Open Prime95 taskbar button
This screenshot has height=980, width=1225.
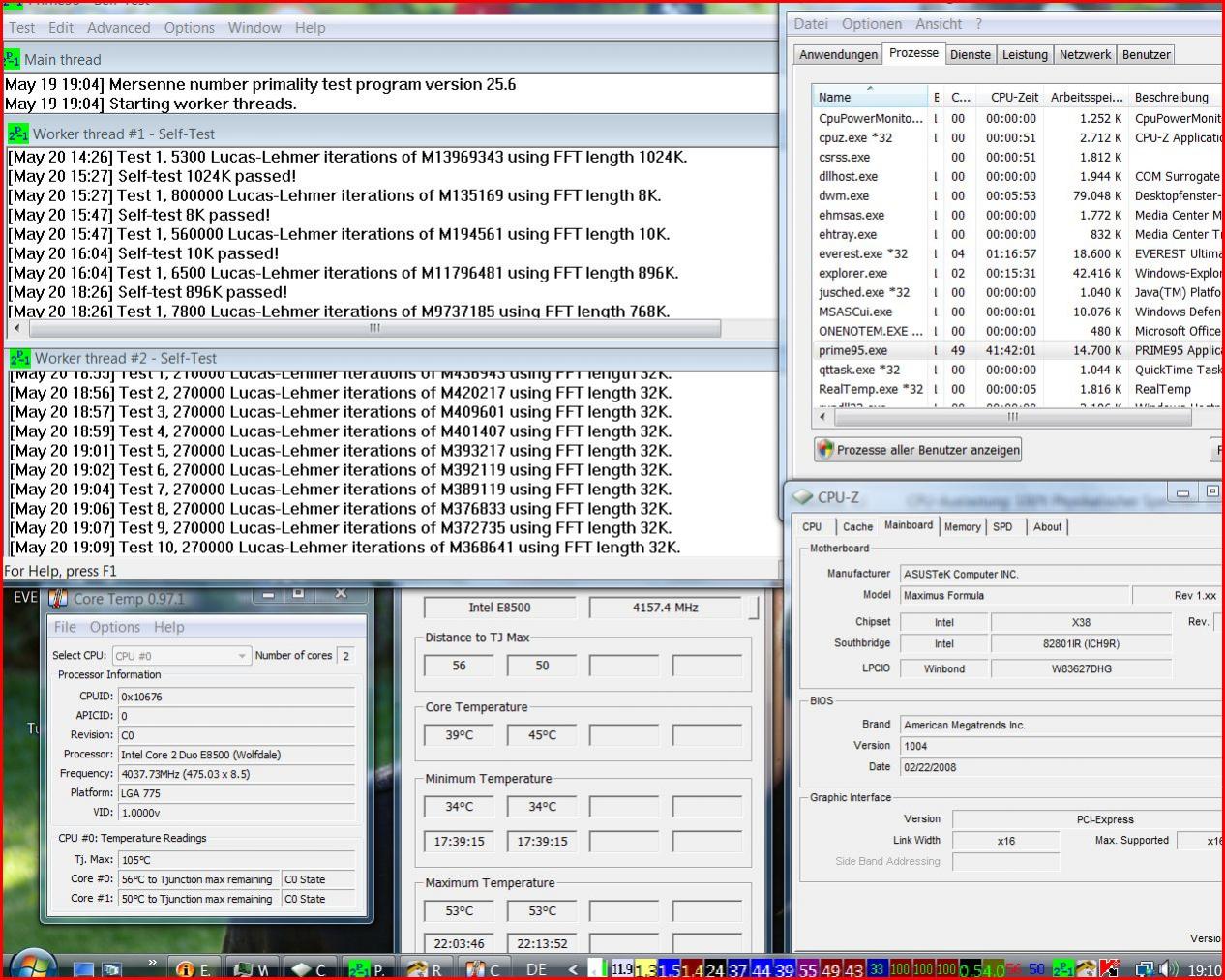pyautogui.click(x=370, y=969)
